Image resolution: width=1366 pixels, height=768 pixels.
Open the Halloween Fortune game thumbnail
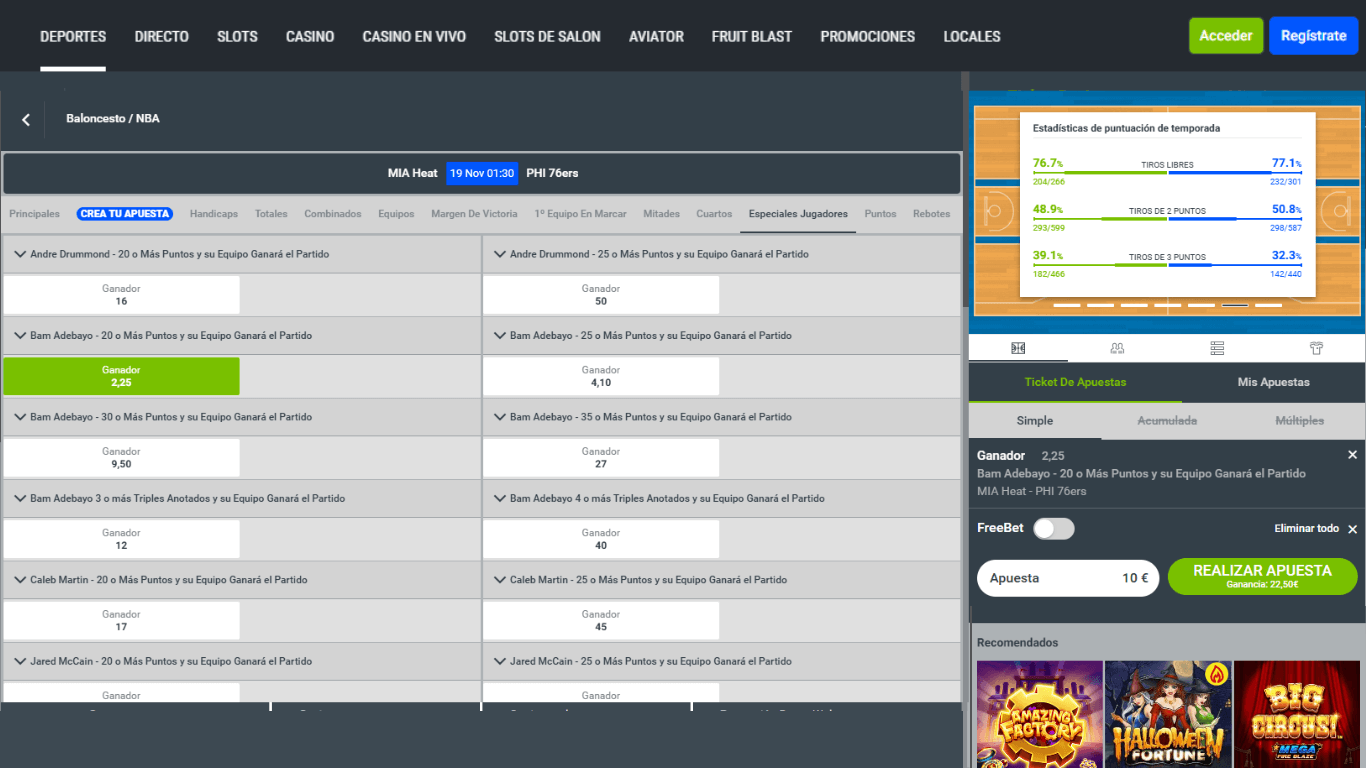[1168, 714]
